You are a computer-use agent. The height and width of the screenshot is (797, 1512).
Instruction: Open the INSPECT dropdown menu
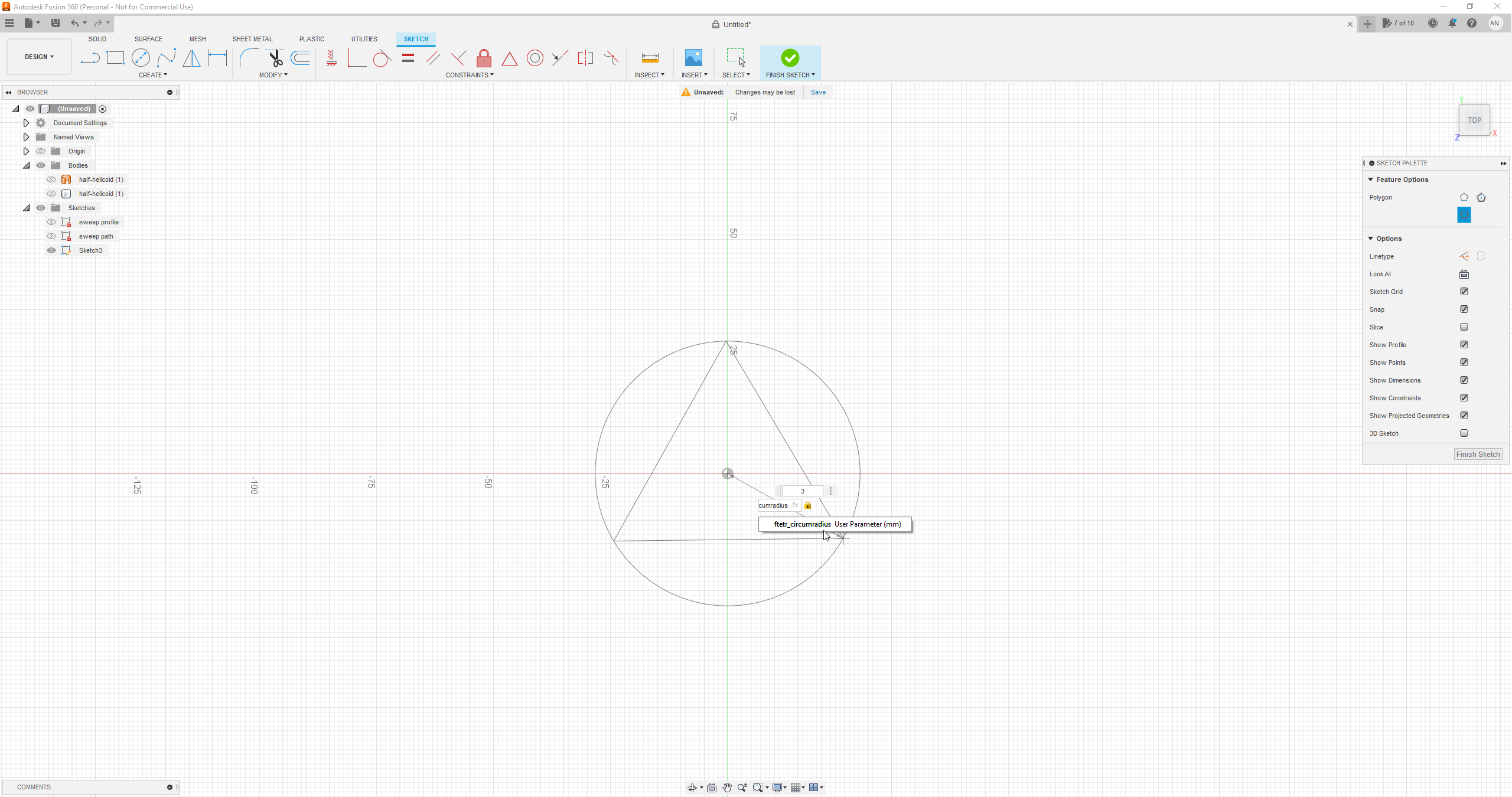point(650,75)
